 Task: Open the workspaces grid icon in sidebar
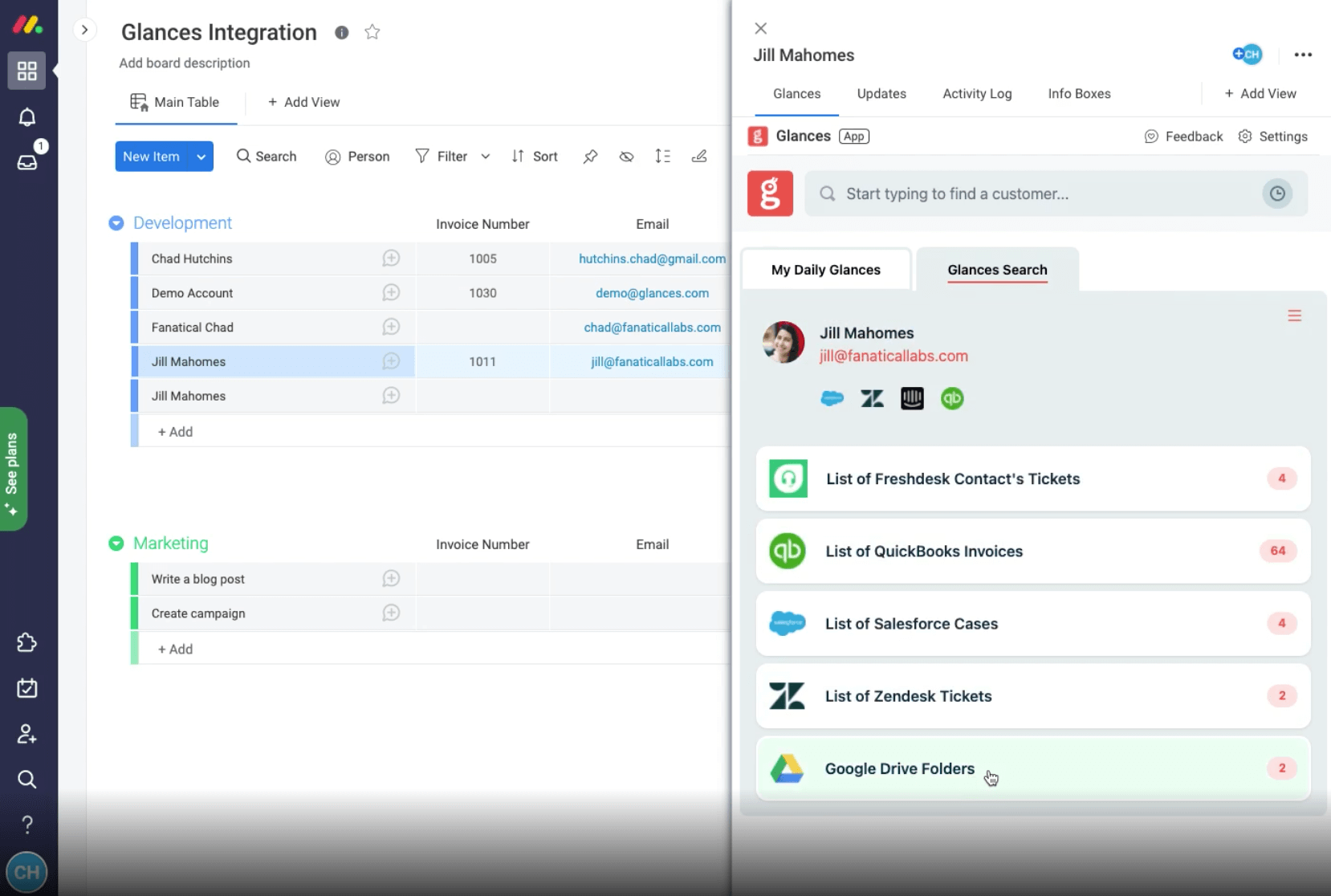27,71
